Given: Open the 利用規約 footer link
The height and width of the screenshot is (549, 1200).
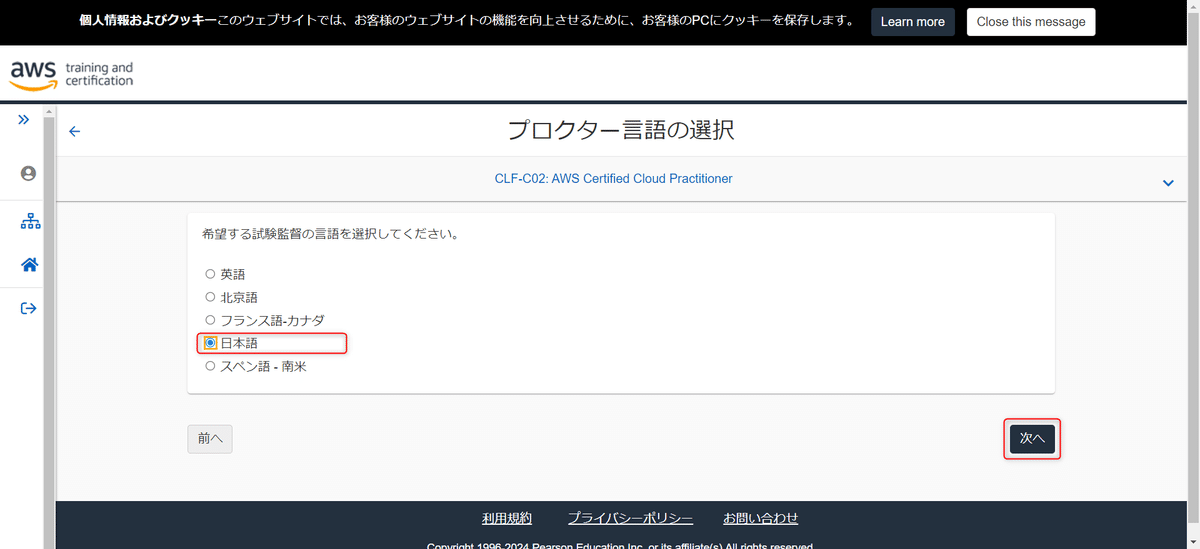Looking at the screenshot, I should point(507,518).
